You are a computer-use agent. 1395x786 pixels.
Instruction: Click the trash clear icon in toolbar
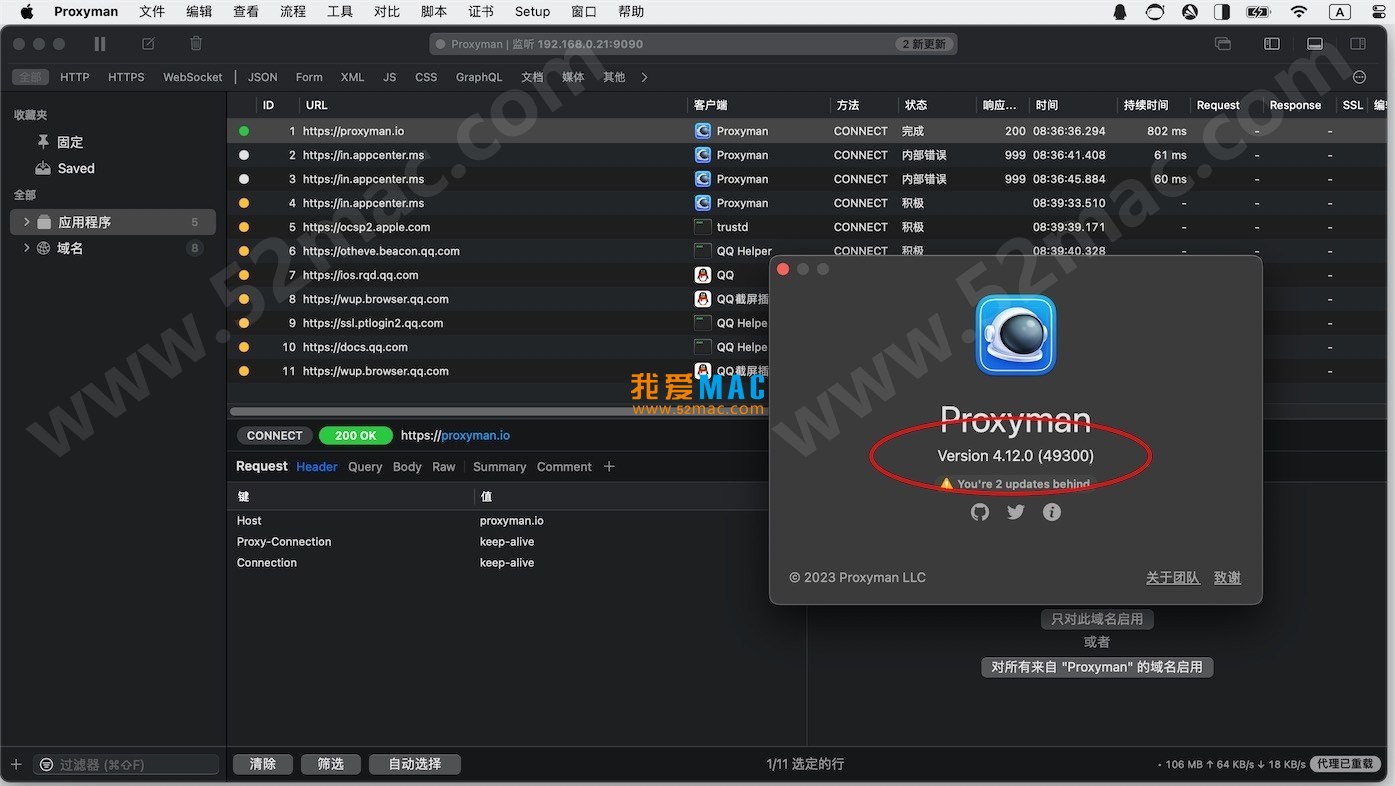[196, 44]
